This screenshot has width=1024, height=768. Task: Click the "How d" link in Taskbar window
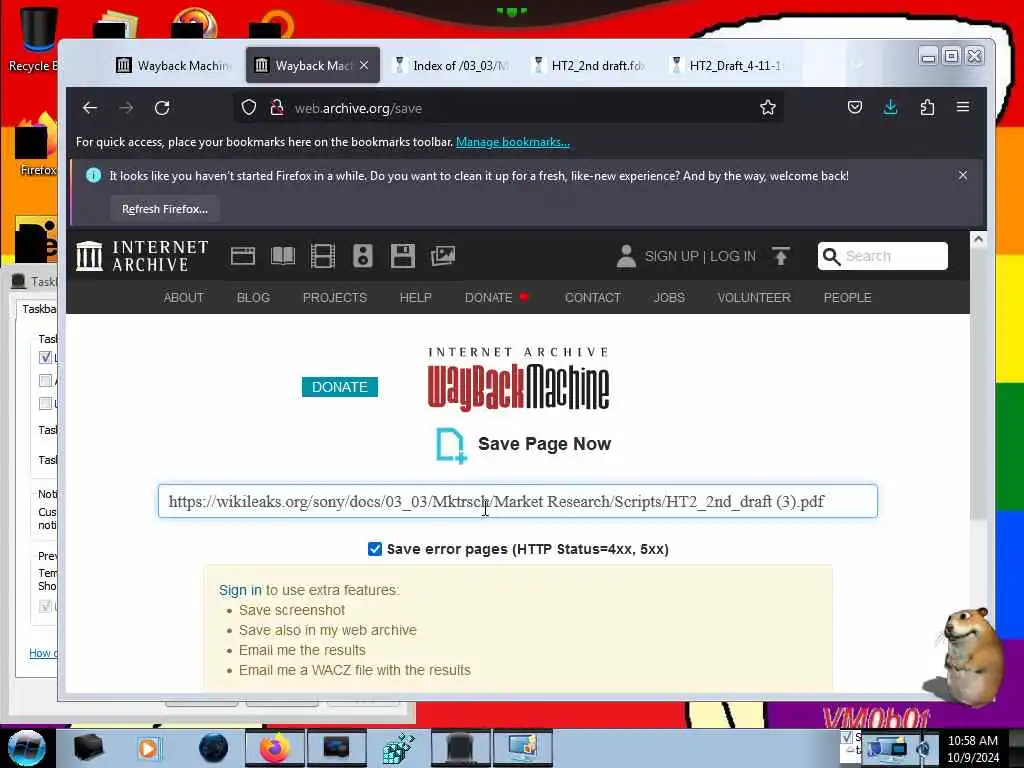(43, 653)
